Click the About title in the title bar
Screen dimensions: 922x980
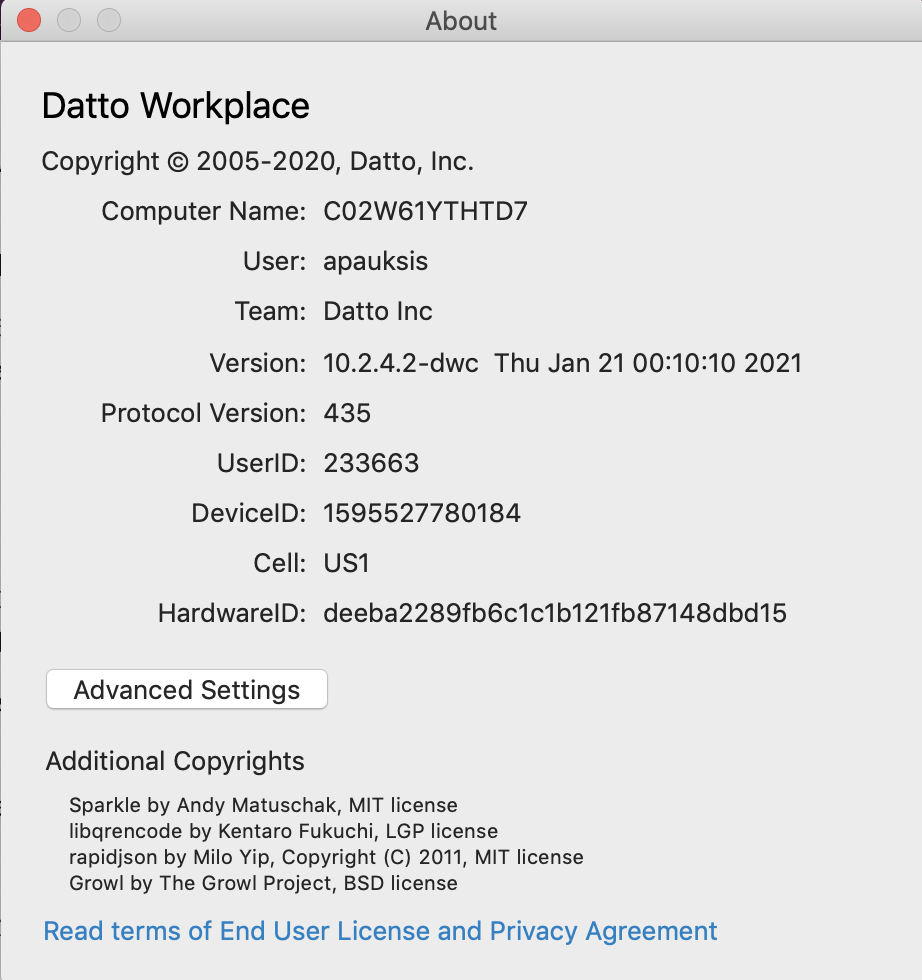[x=461, y=21]
